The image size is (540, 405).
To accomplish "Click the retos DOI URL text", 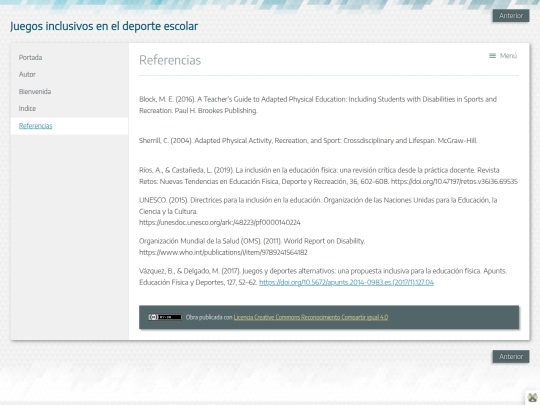I will (x=454, y=181).
